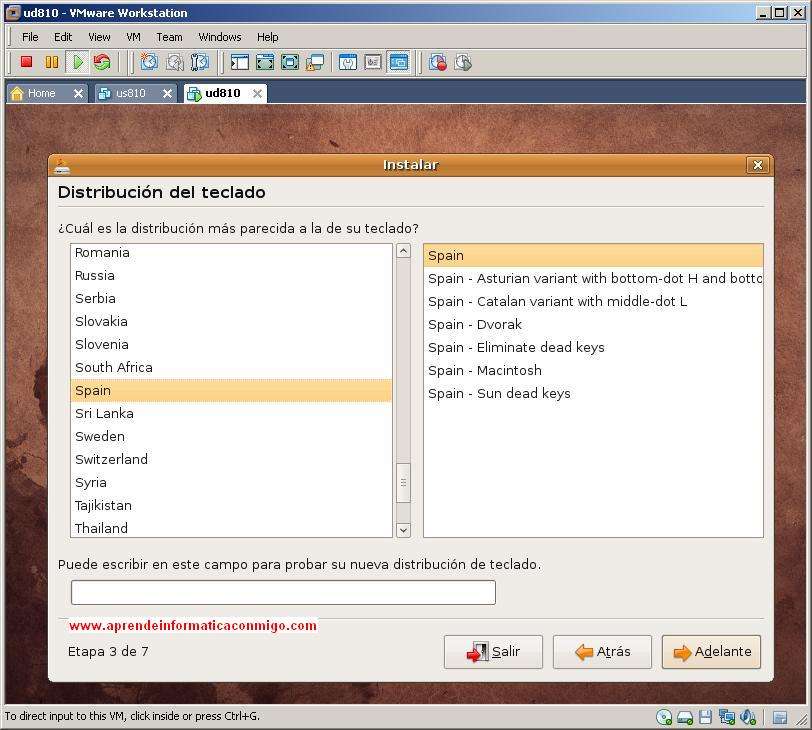Select South Africa in the country list
The width and height of the screenshot is (812, 730).
tap(231, 368)
